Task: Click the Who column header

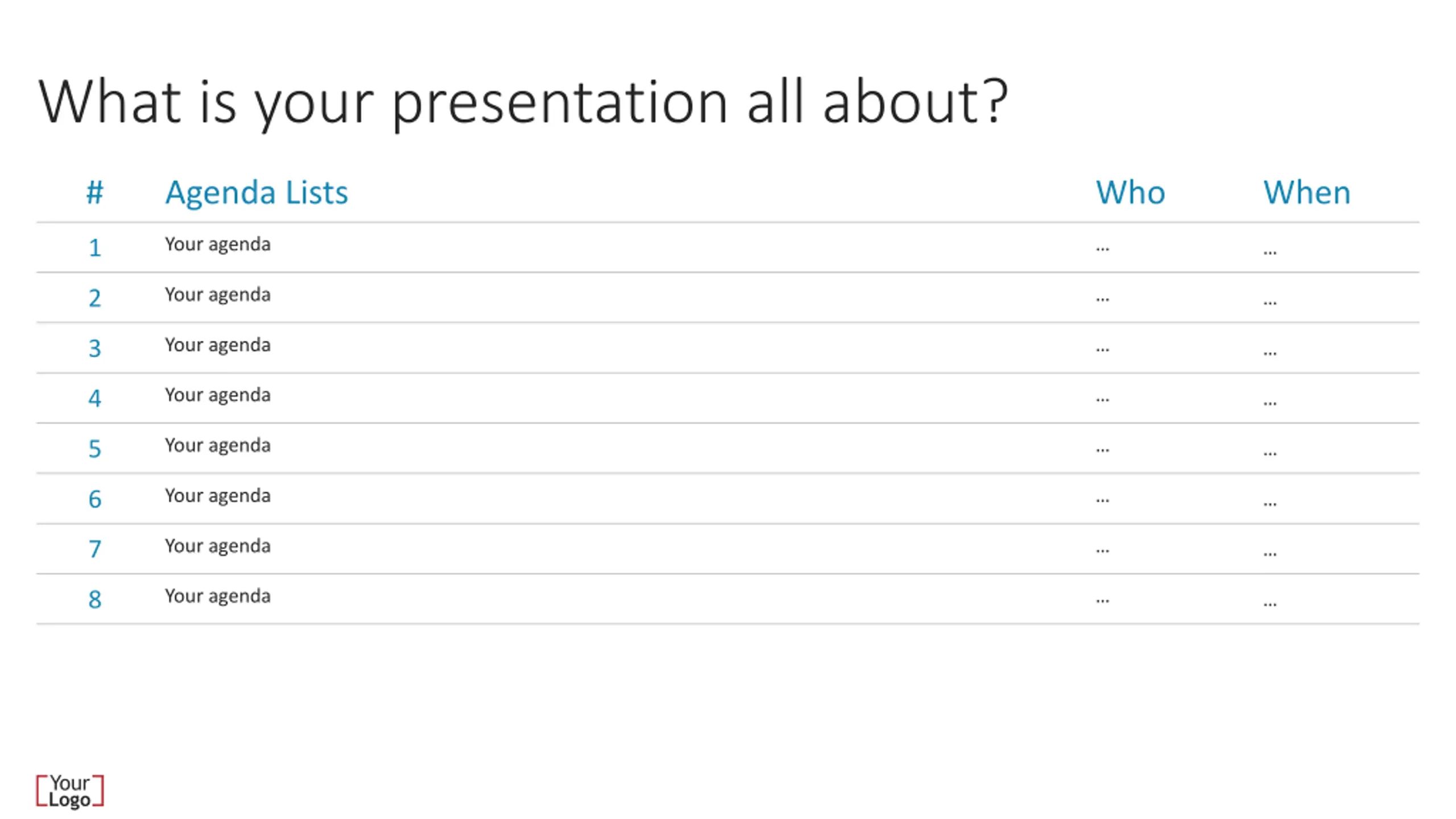Action: (1131, 192)
